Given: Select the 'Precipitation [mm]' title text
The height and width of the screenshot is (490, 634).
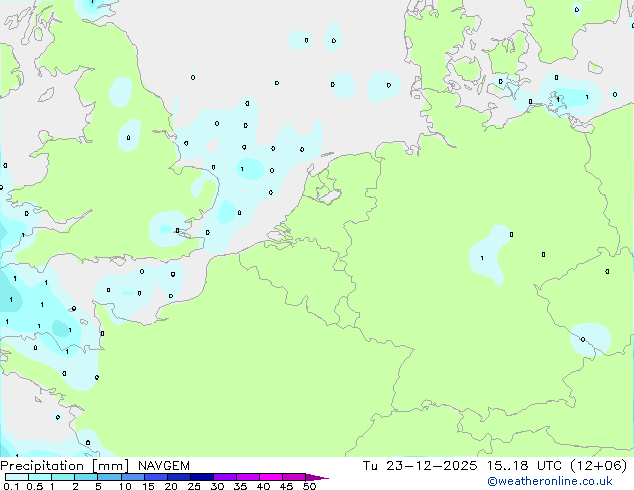Looking at the screenshot, I should [x=65, y=466].
